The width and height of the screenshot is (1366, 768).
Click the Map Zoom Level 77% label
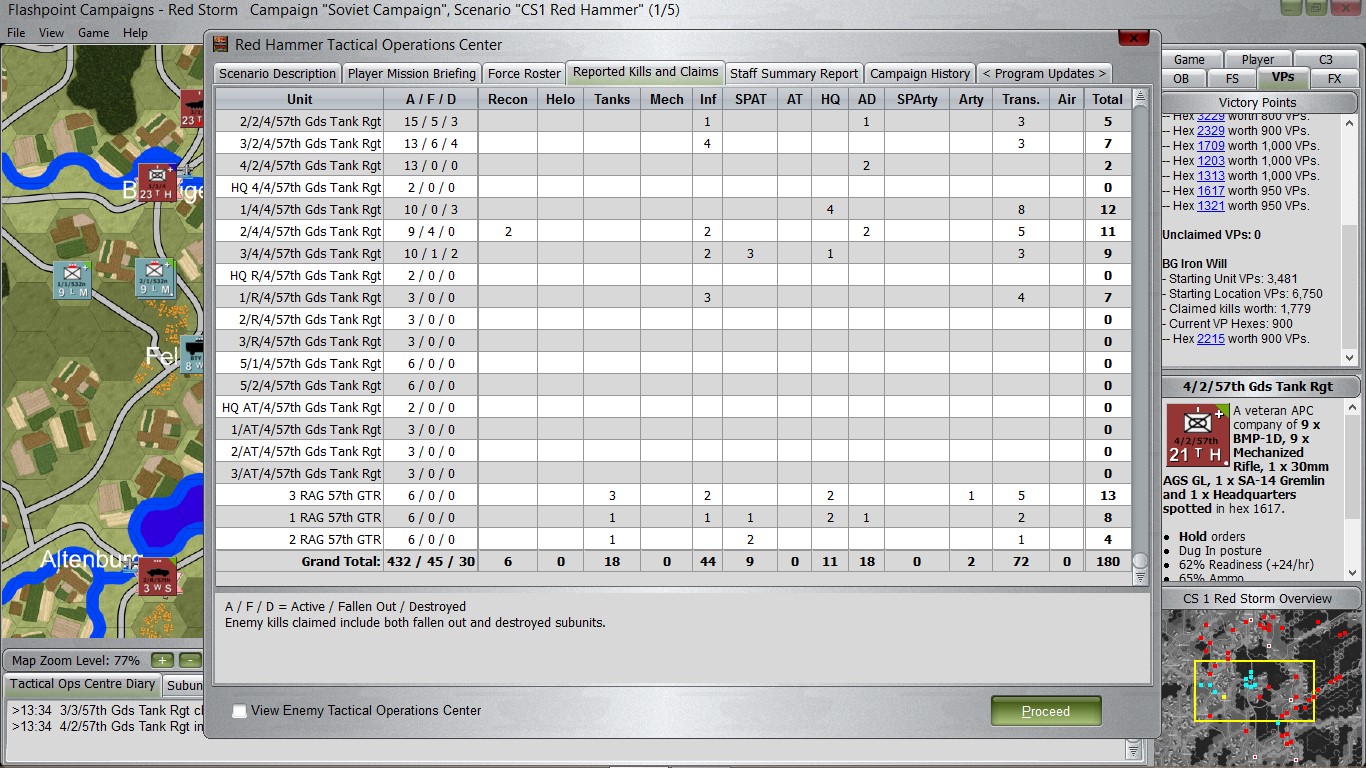pos(76,661)
